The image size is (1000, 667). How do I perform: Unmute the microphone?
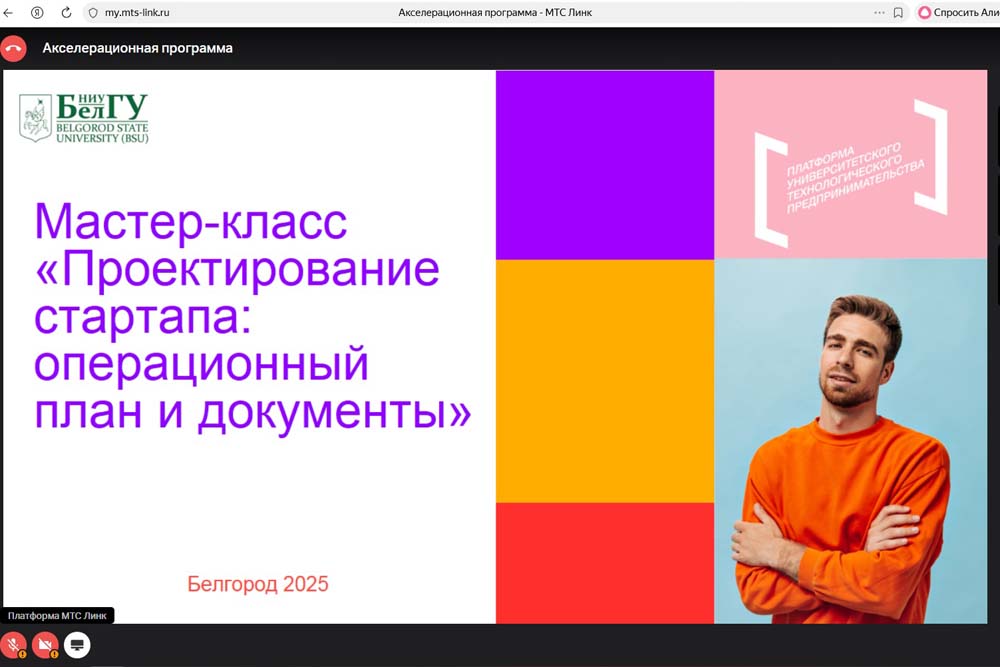(14, 645)
